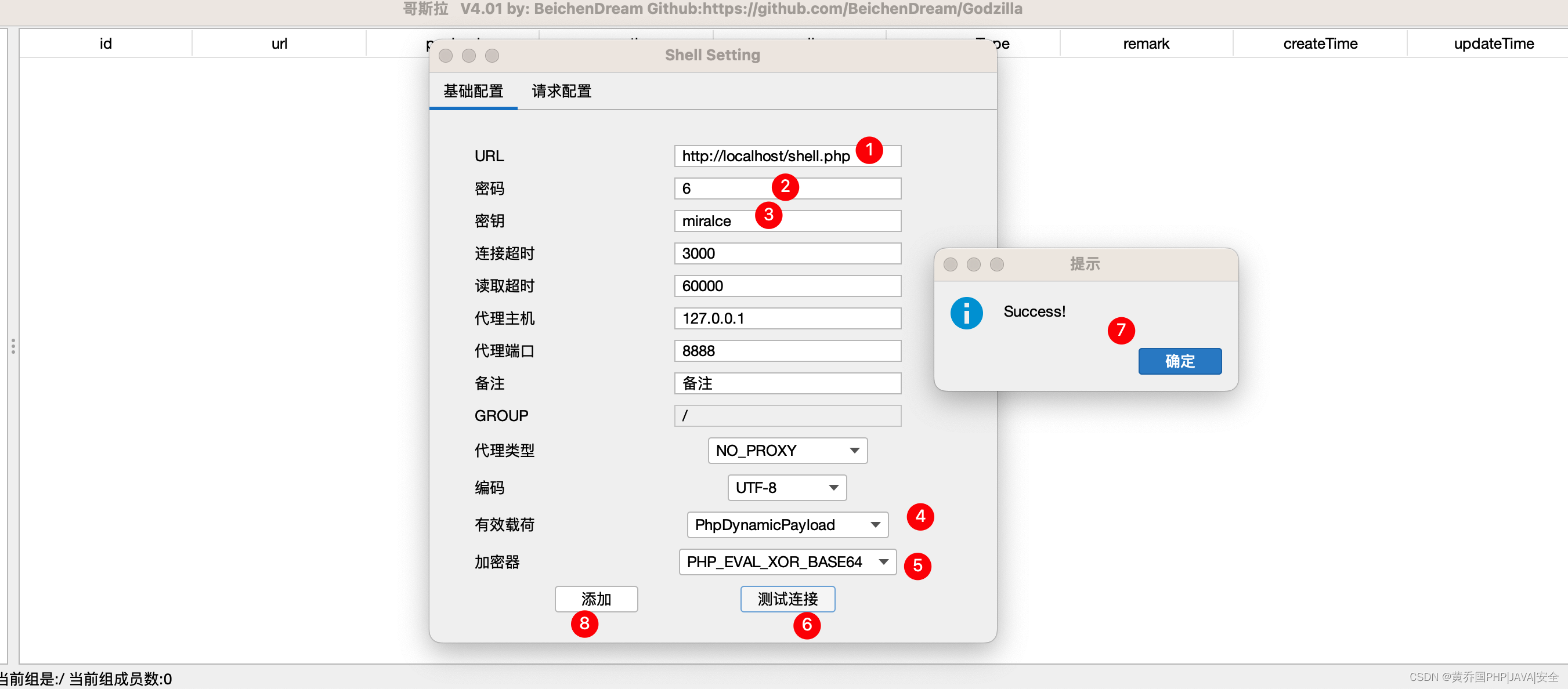Click the 代理主机 field showing 127.0.0.1
The height and width of the screenshot is (689, 1568).
[x=787, y=318]
